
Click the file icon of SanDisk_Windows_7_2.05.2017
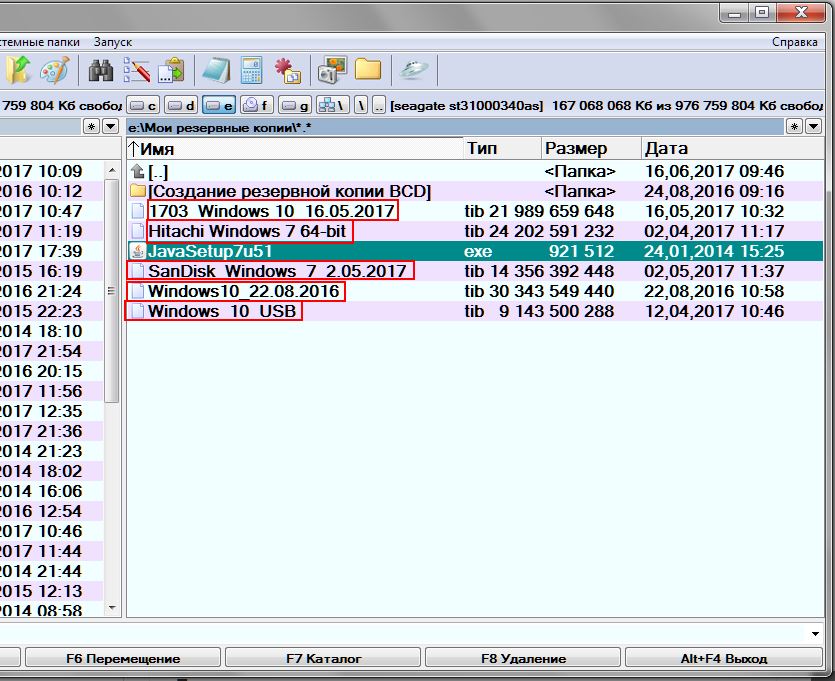click(137, 271)
